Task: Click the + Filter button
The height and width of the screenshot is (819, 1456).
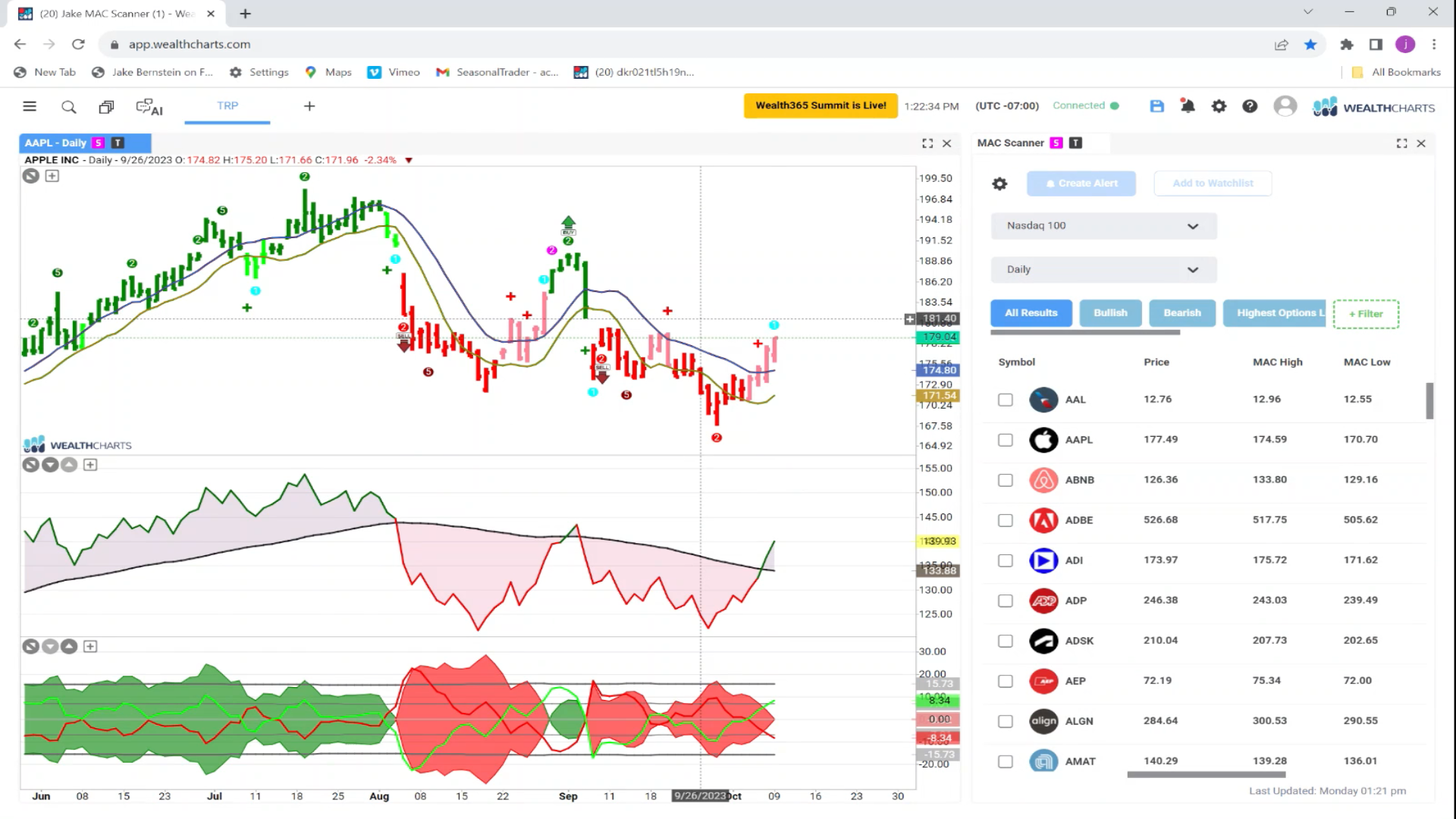Action: point(1366,314)
